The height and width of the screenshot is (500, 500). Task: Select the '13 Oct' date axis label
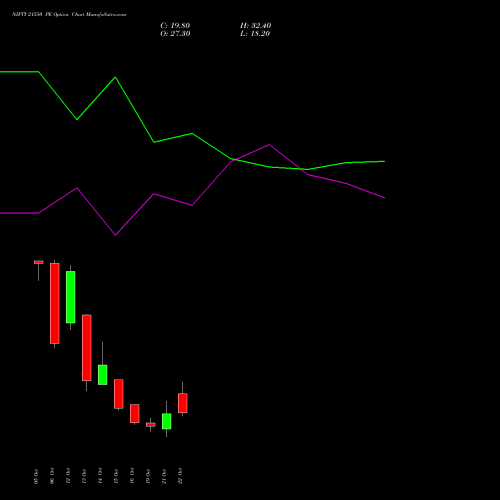(x=84, y=476)
